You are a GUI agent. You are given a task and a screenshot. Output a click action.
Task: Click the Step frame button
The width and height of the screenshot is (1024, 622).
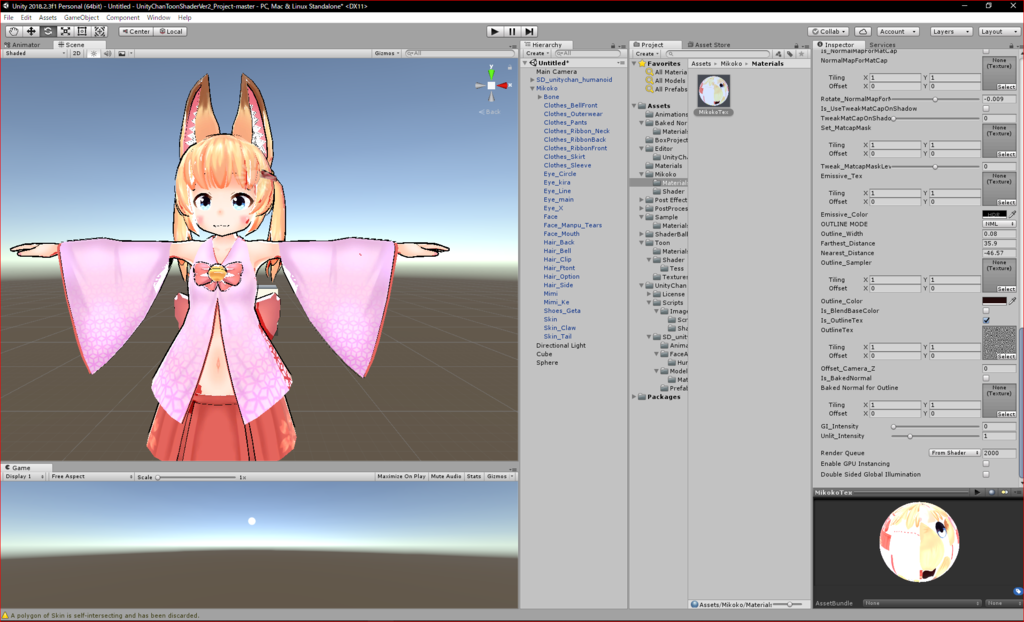point(530,31)
